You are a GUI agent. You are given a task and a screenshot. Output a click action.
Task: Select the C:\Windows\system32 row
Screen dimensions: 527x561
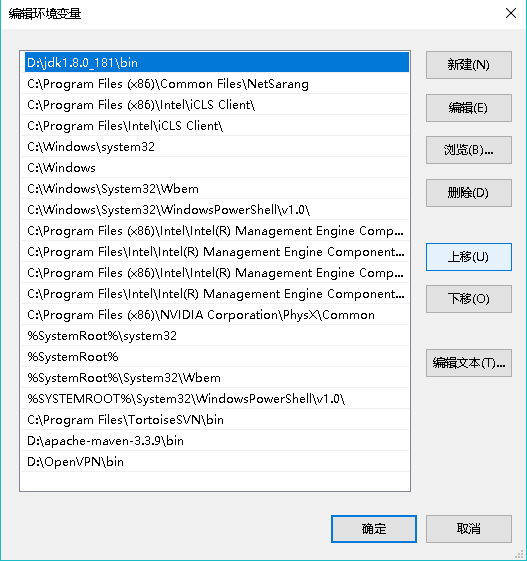click(x=217, y=147)
